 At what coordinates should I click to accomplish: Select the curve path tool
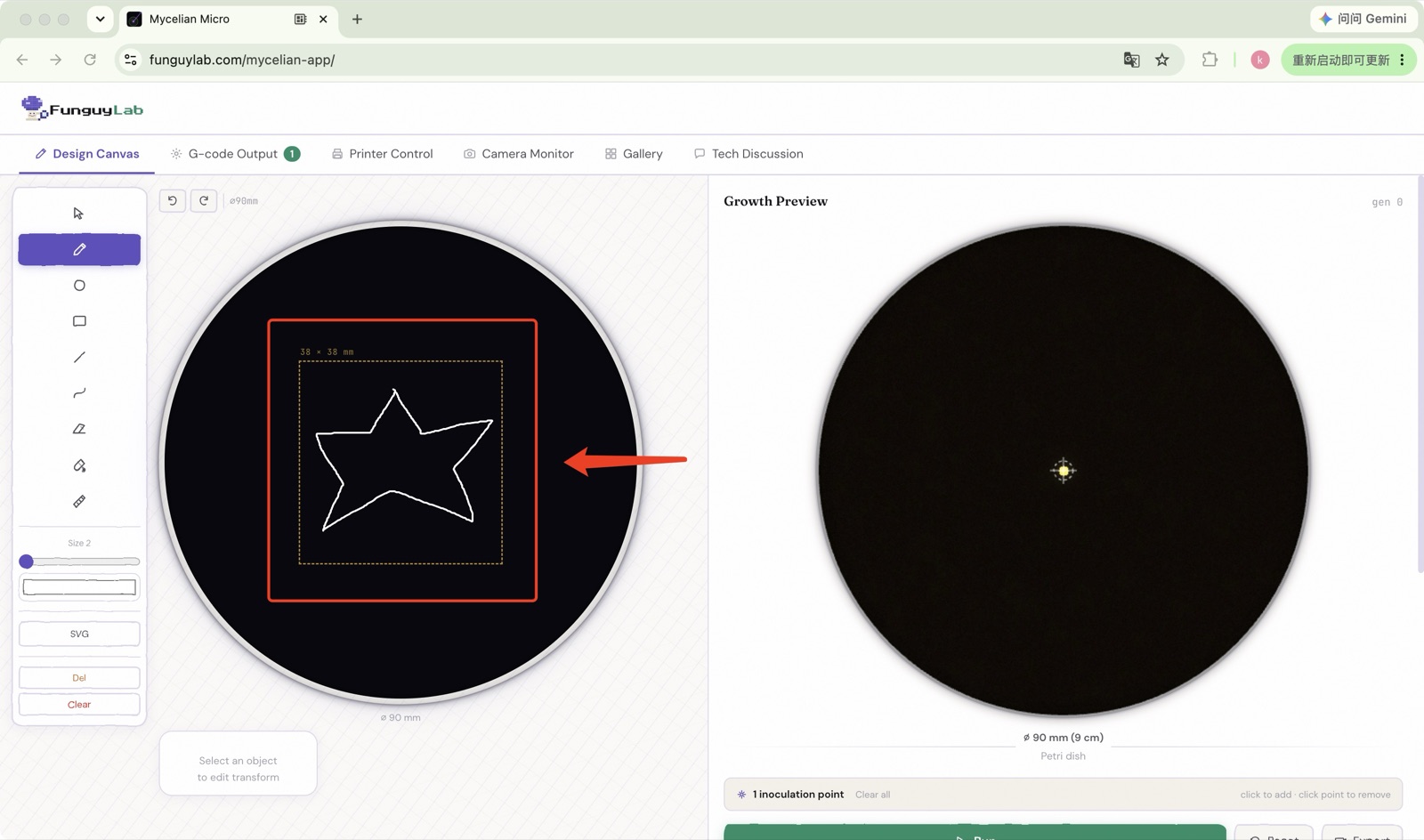pyautogui.click(x=79, y=393)
